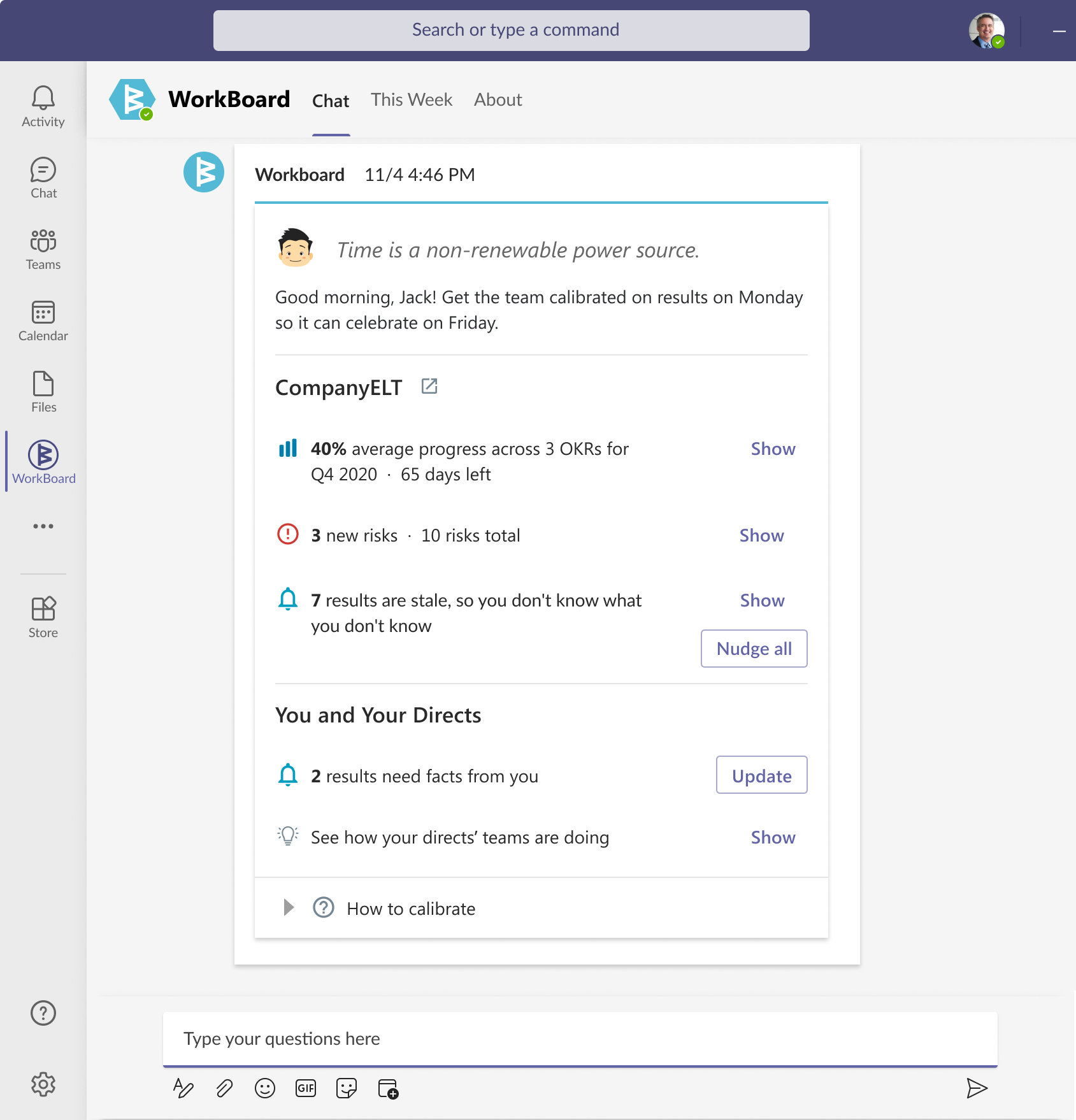This screenshot has height=1120, width=1076.
Task: Show the 3 new risks
Action: pyautogui.click(x=761, y=535)
